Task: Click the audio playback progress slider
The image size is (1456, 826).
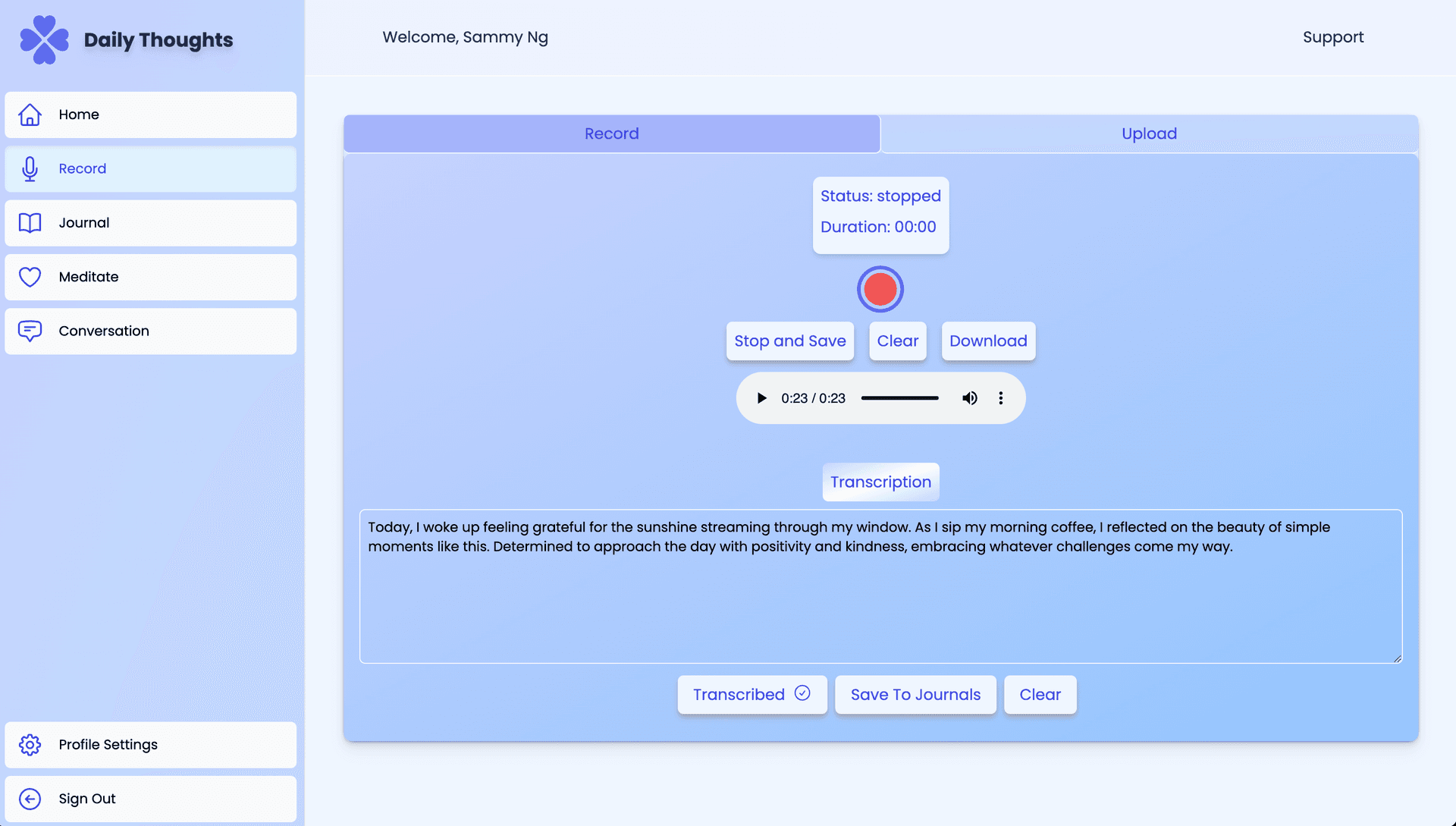Action: point(899,398)
